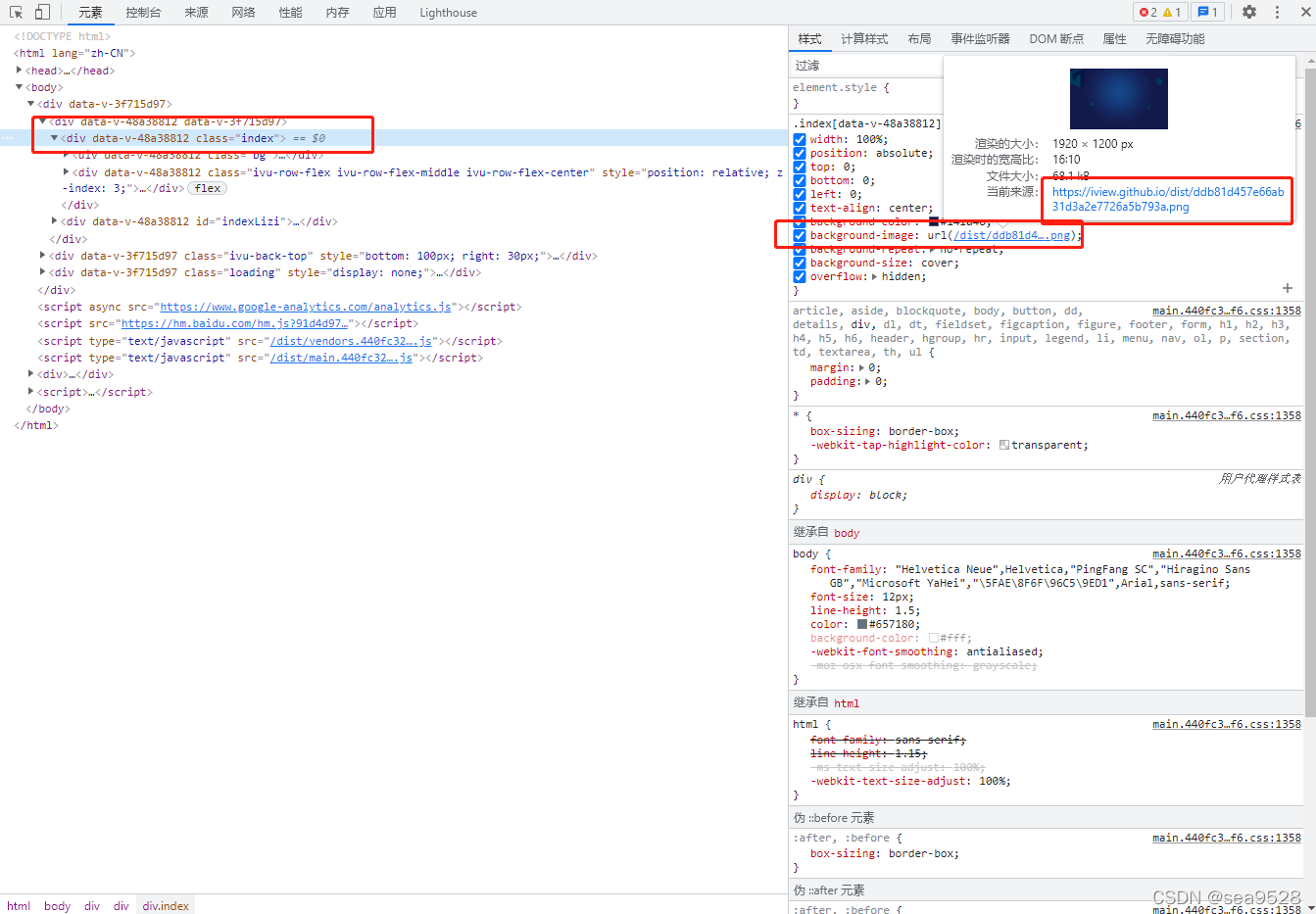Image resolution: width=1316 pixels, height=914 pixels.
Task: Expand the overflow shorthand triangle
Action: 874,276
